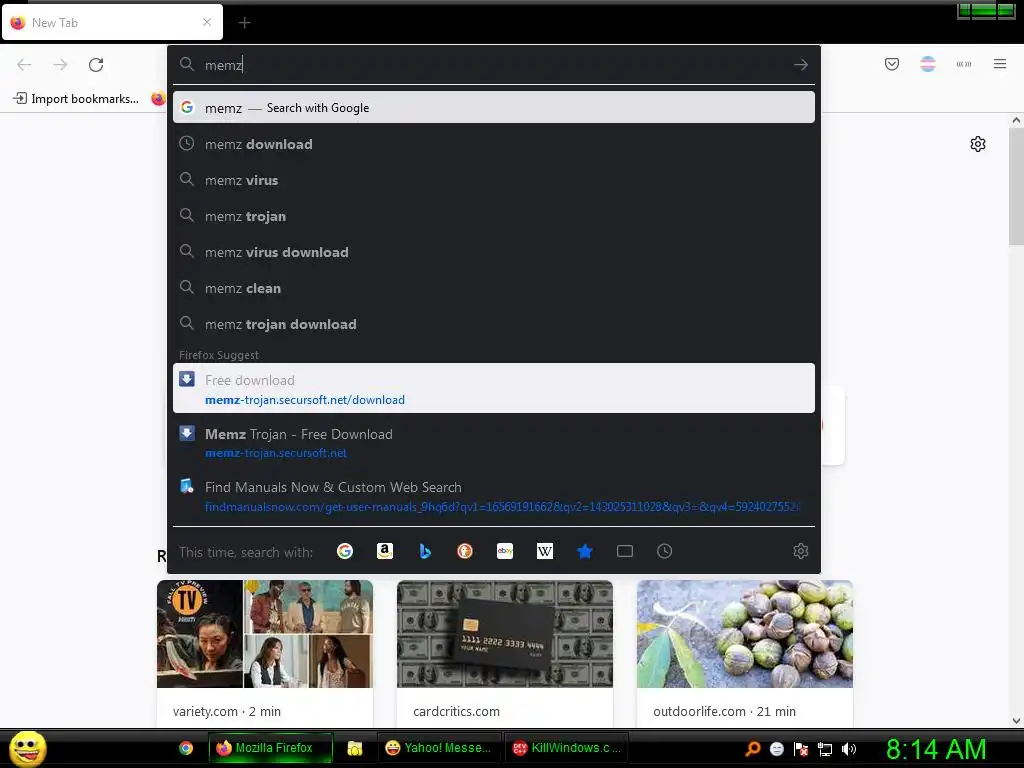Open the outdoorlife.com nuts story
Image resolution: width=1024 pixels, height=768 pixels.
745,633
